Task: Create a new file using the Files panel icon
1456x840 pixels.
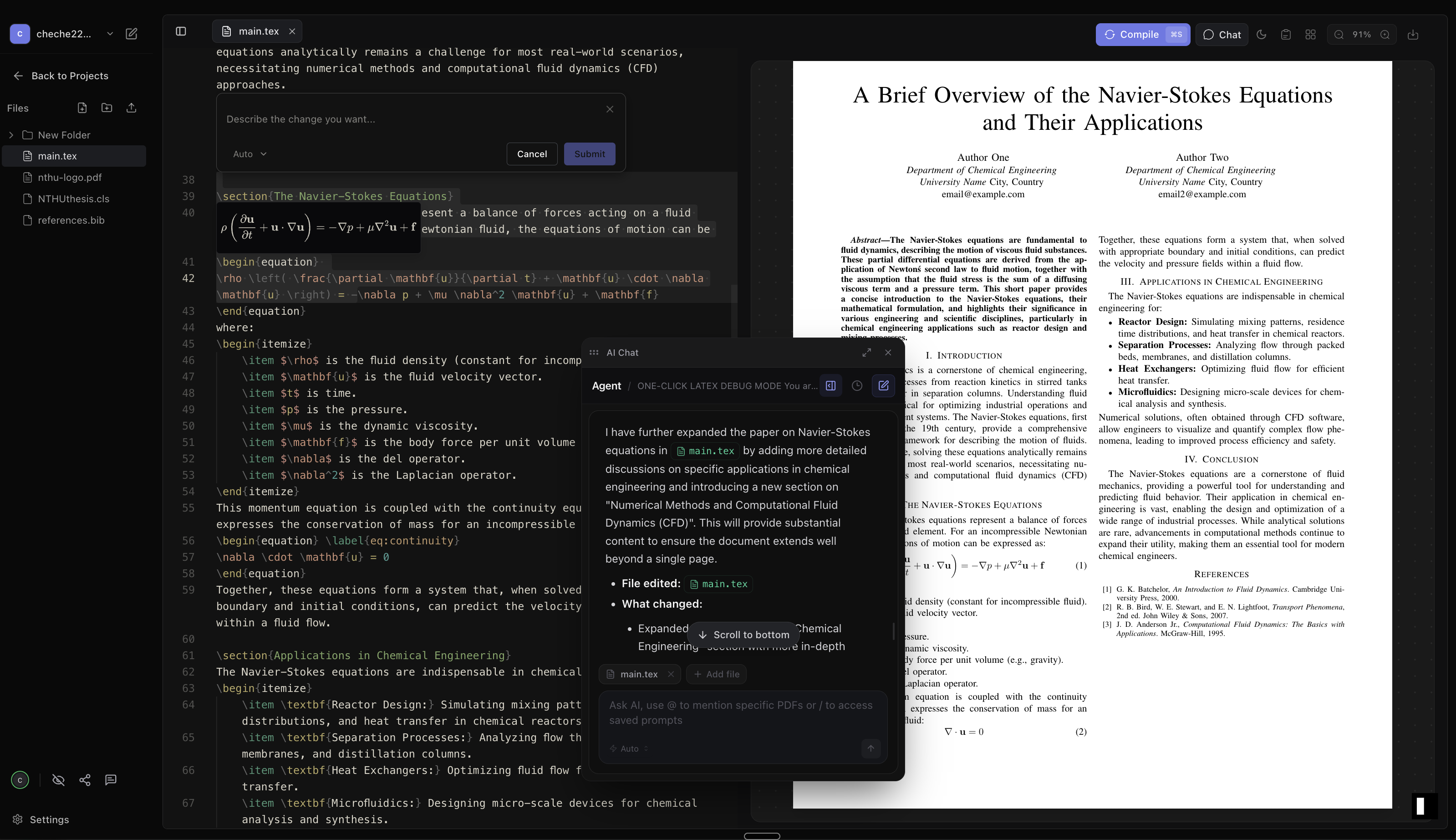Action: [82, 108]
